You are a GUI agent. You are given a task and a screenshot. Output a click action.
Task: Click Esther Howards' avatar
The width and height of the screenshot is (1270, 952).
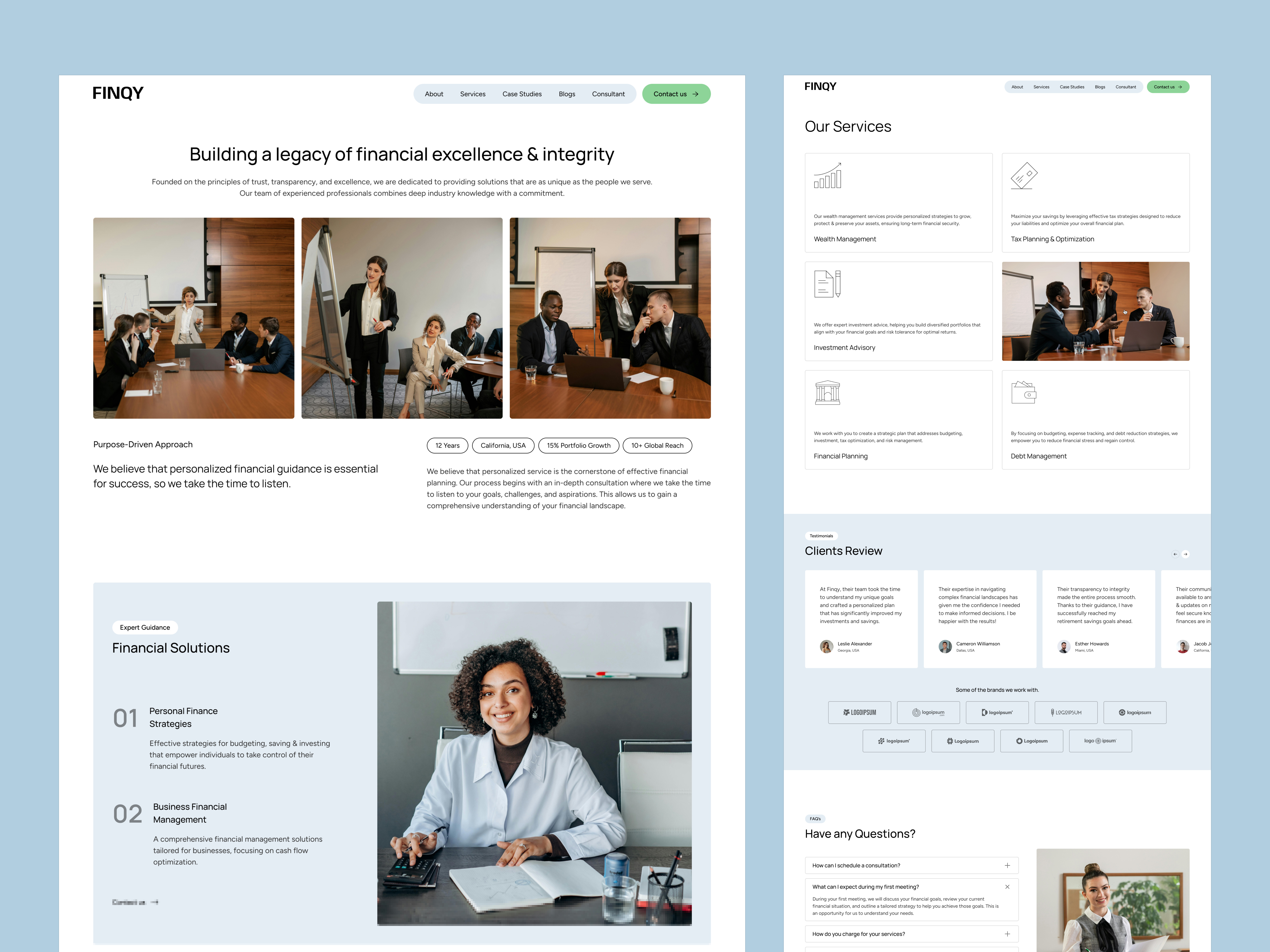point(1064,647)
